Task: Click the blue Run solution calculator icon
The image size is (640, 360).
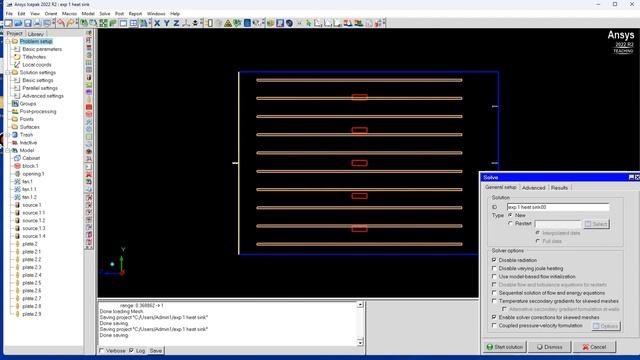Action: point(247,23)
